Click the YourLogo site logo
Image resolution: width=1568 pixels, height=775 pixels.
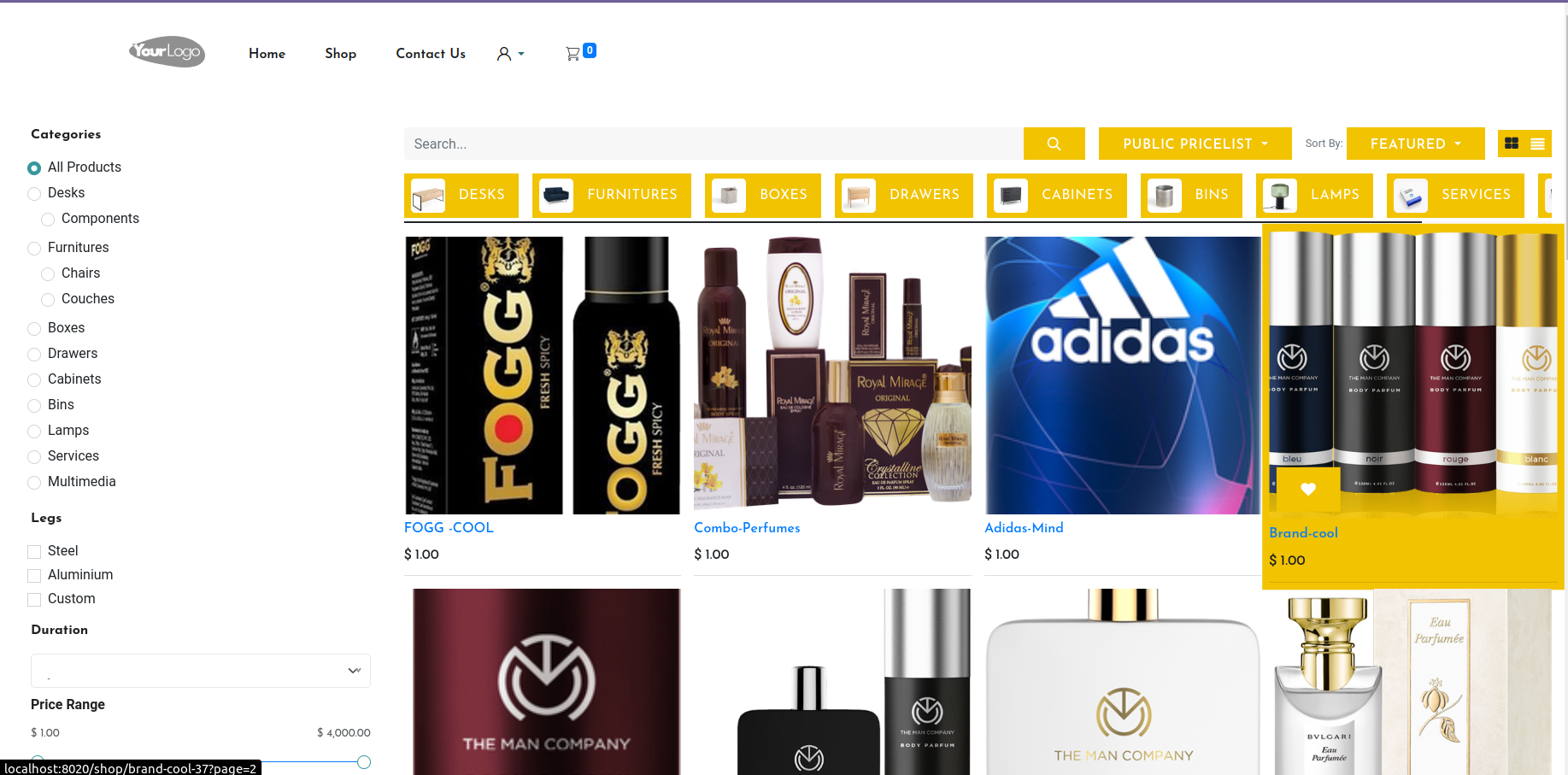[167, 52]
